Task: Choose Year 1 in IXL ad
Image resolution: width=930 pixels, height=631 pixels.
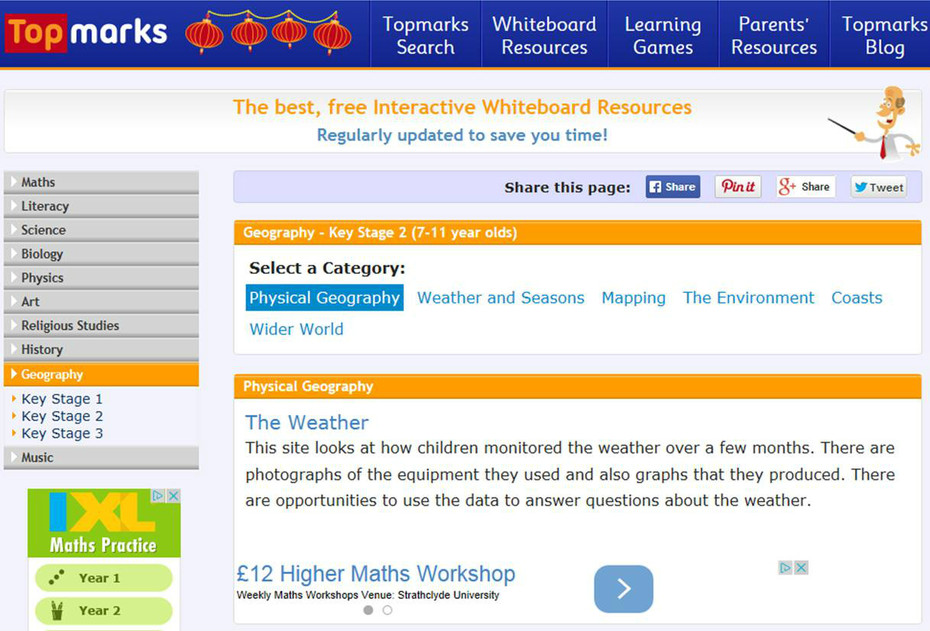Action: pos(104,578)
